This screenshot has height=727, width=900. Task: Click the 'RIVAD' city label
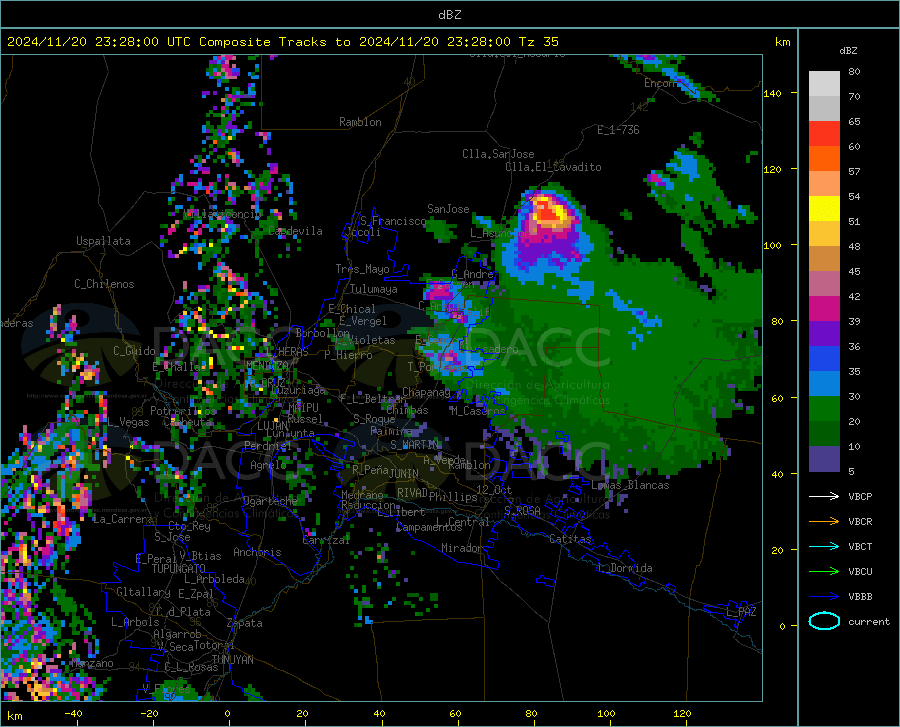[x=412, y=493]
